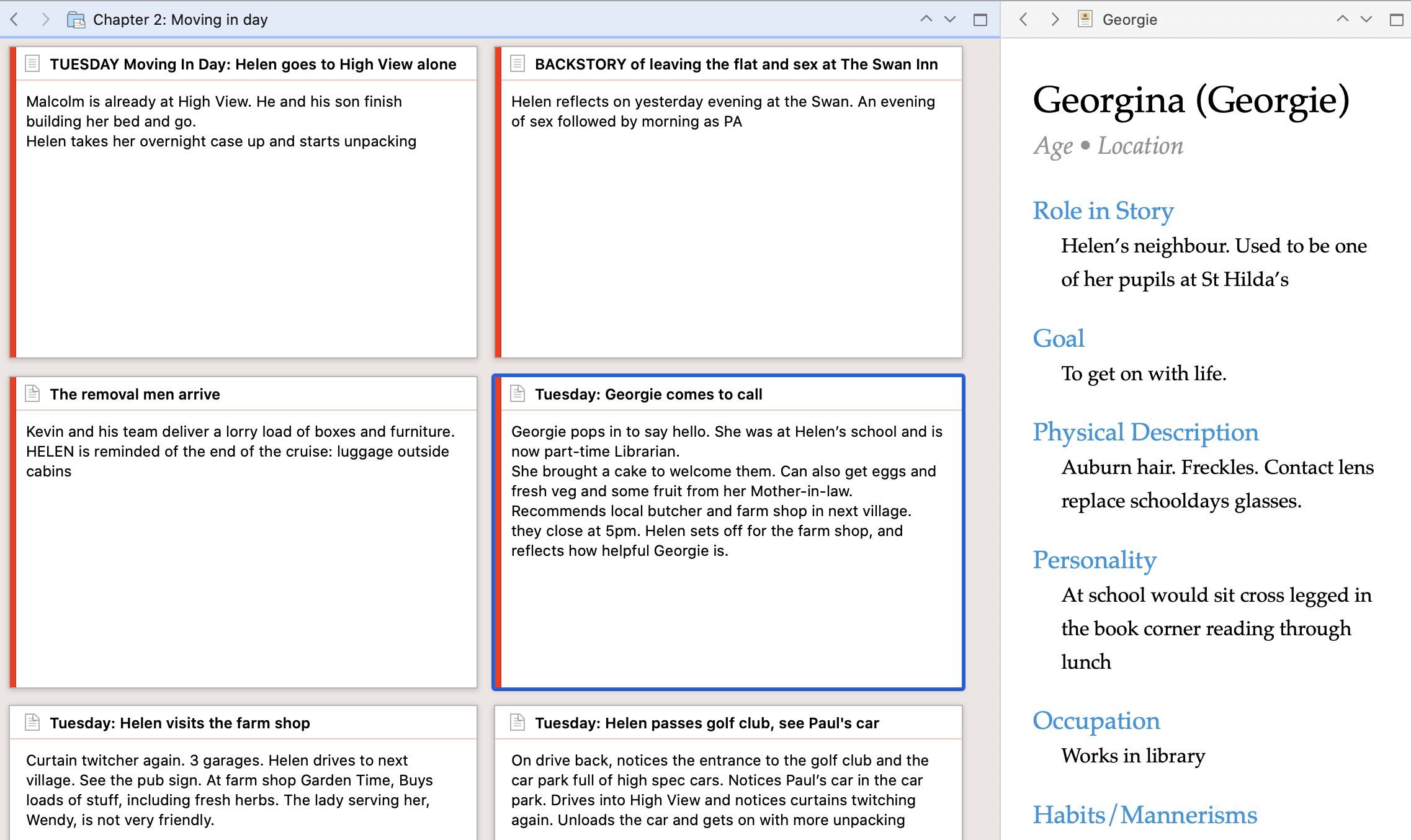Jump to next document using down chevron in Chapter 2 header
This screenshot has height=840, width=1411.
point(949,19)
